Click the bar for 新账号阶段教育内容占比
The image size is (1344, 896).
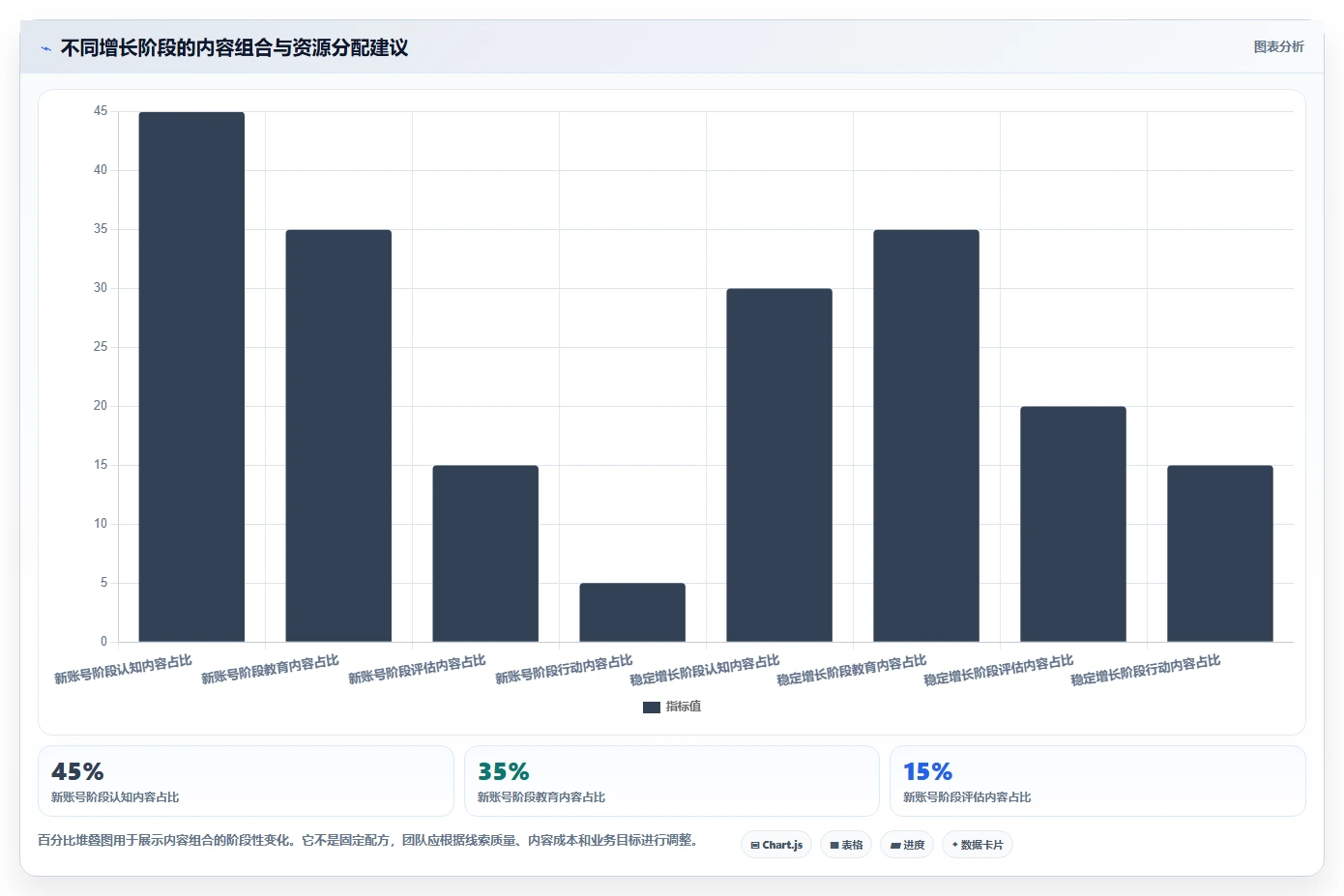(x=338, y=436)
